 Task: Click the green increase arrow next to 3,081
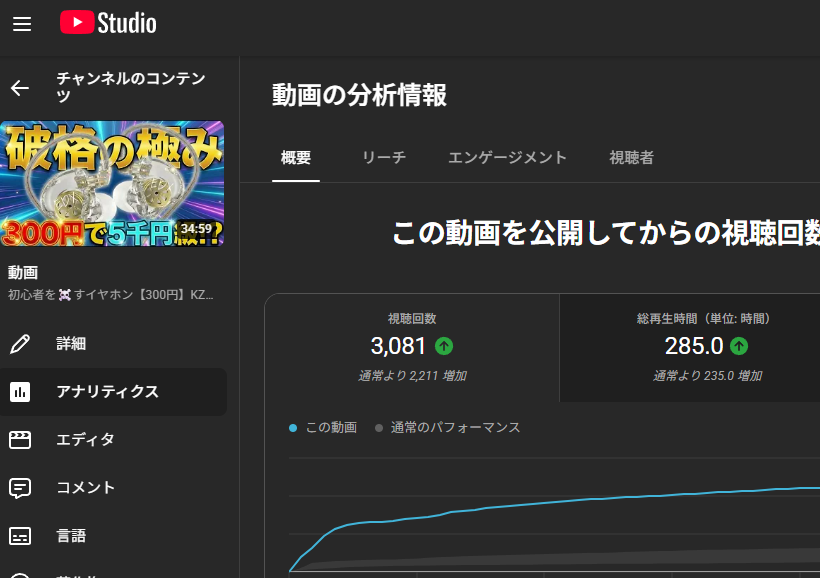(x=444, y=346)
